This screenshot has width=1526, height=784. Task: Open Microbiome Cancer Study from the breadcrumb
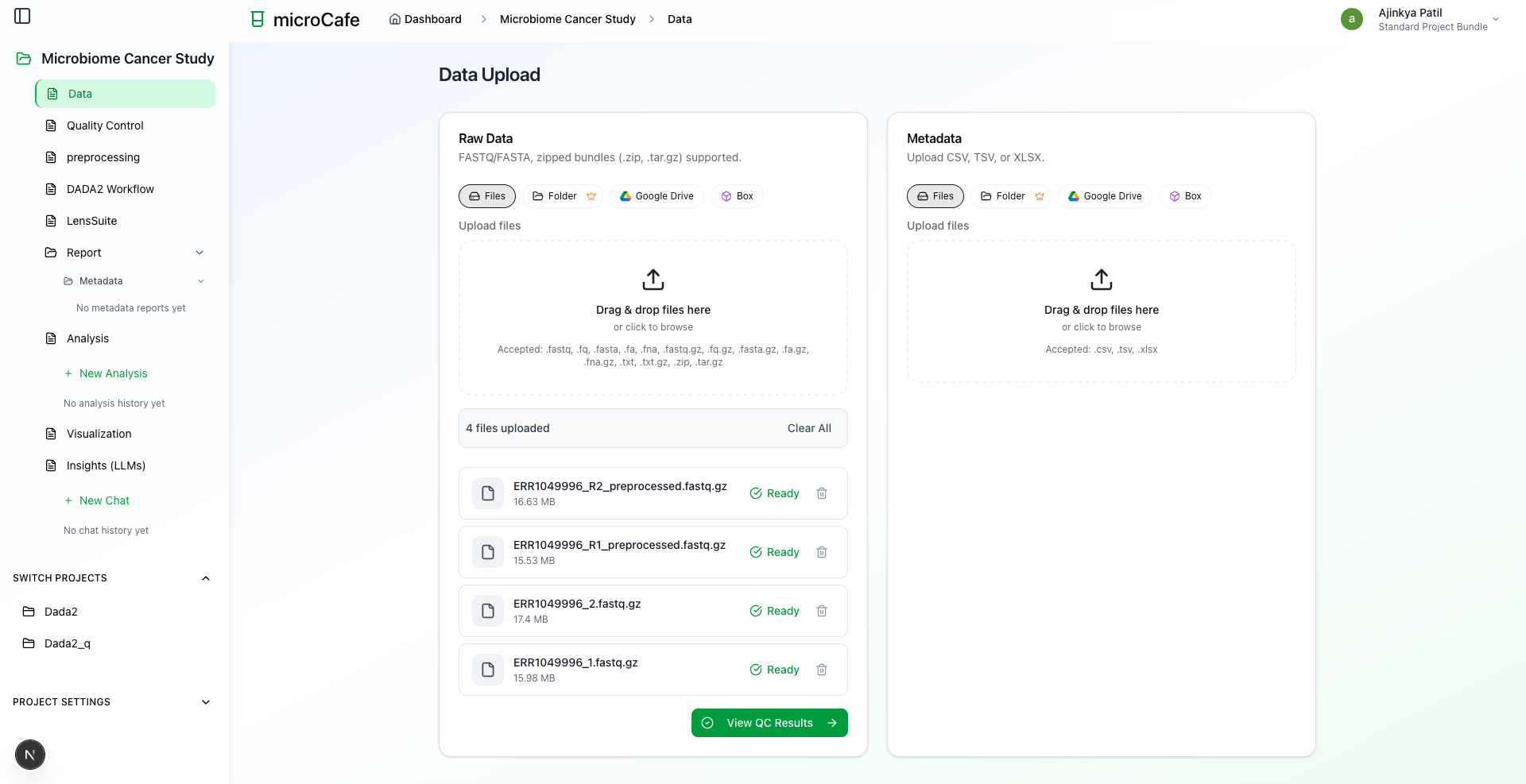click(567, 19)
